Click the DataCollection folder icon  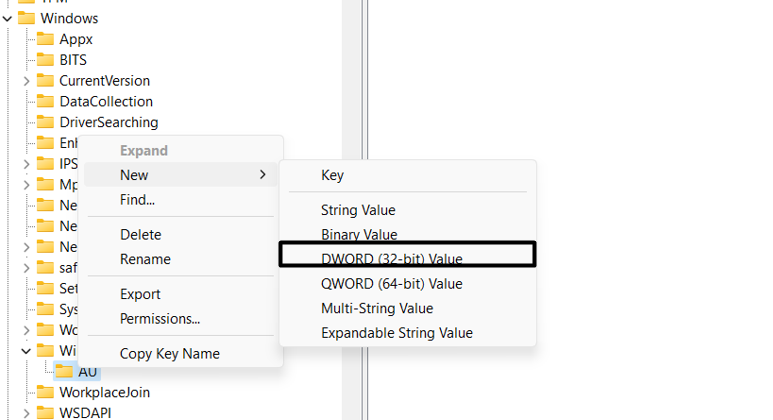[44, 101]
